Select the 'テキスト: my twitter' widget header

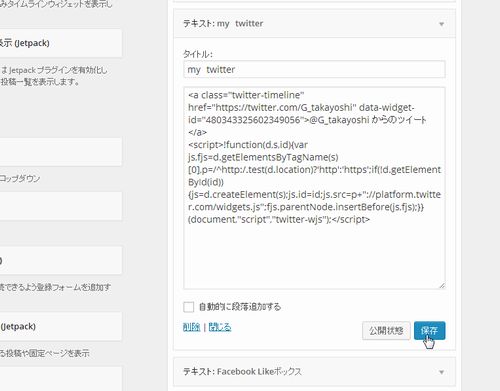point(314,24)
